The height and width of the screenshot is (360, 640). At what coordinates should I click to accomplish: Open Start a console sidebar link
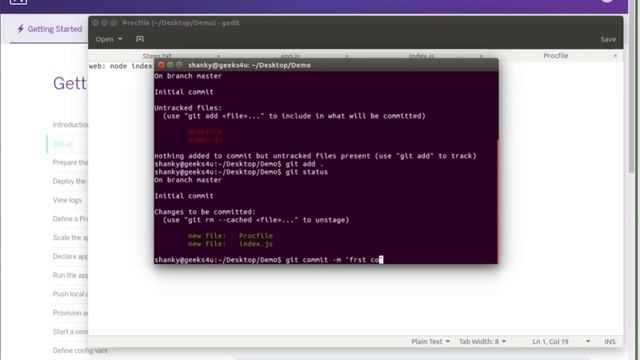click(70, 331)
